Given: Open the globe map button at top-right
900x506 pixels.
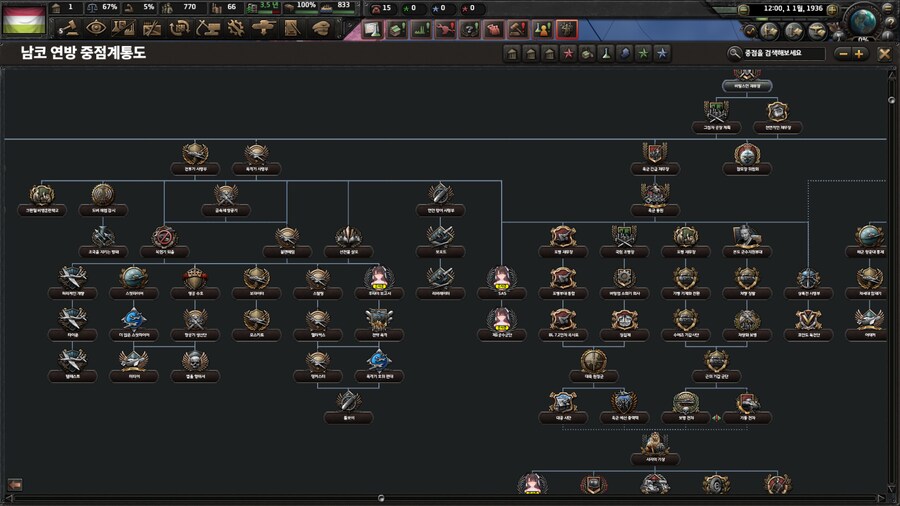Looking at the screenshot, I should click(861, 22).
